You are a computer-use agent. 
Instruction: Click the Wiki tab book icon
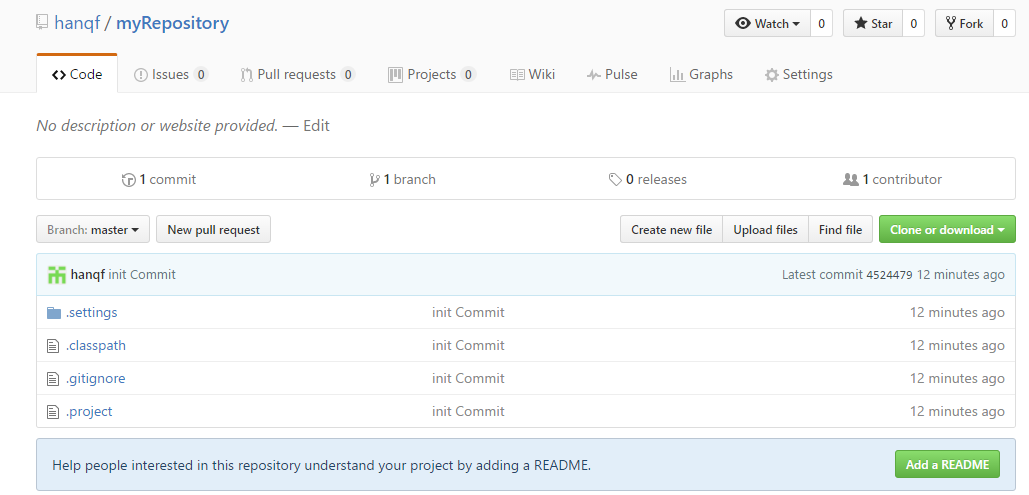coord(517,75)
